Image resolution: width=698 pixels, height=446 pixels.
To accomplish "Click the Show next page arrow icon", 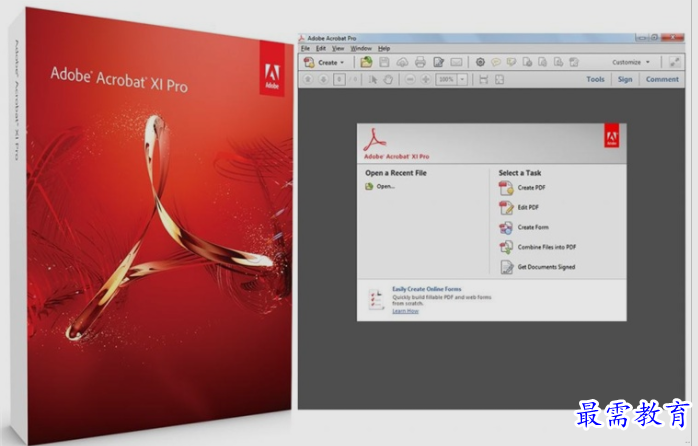I will click(x=324, y=80).
